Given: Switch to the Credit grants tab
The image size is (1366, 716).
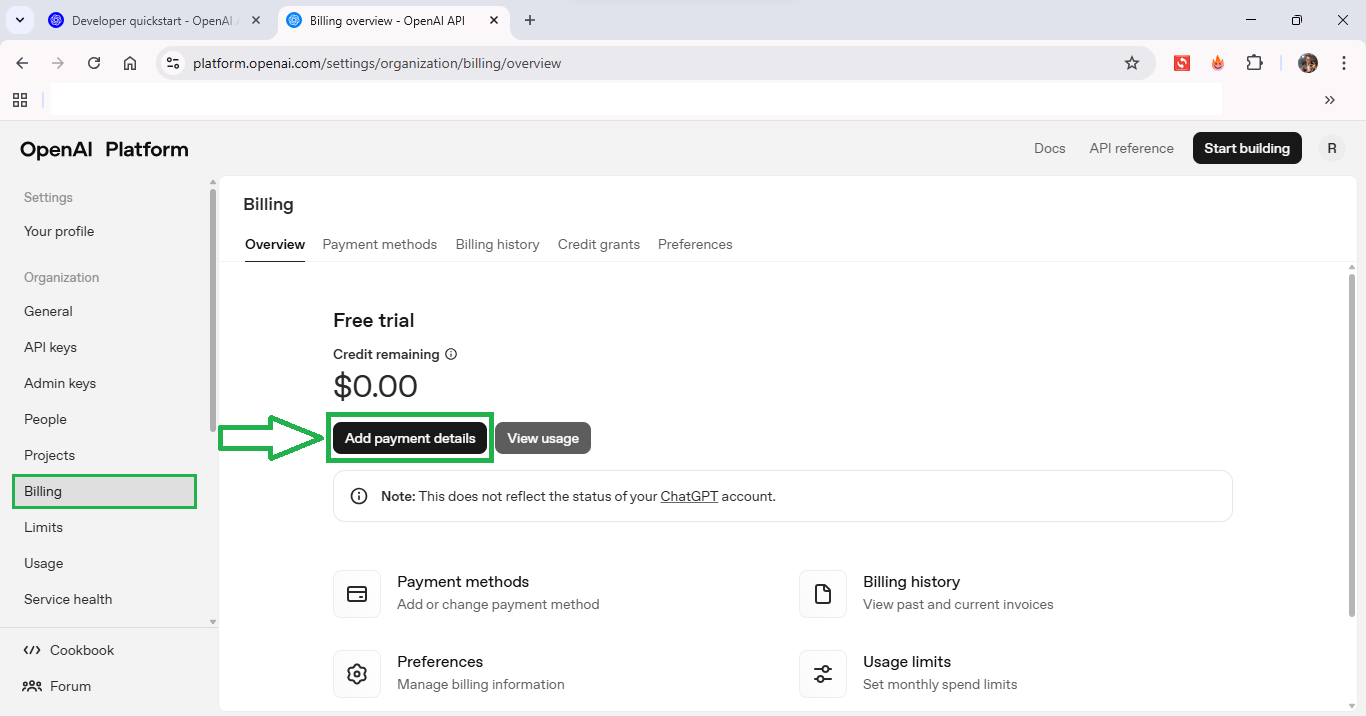Looking at the screenshot, I should 598,244.
